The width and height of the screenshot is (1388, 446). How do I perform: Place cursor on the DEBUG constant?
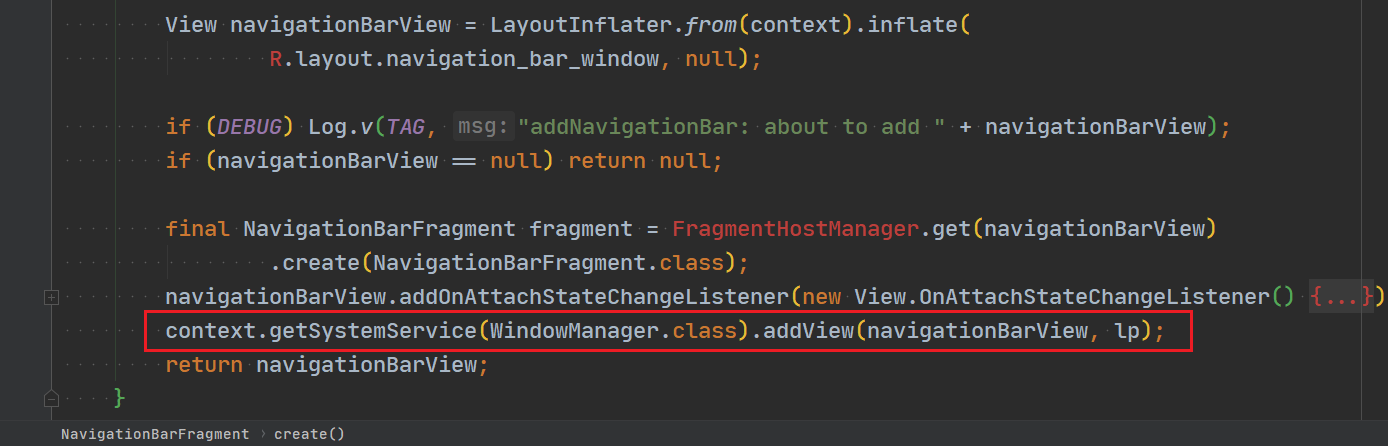pyautogui.click(x=250, y=127)
